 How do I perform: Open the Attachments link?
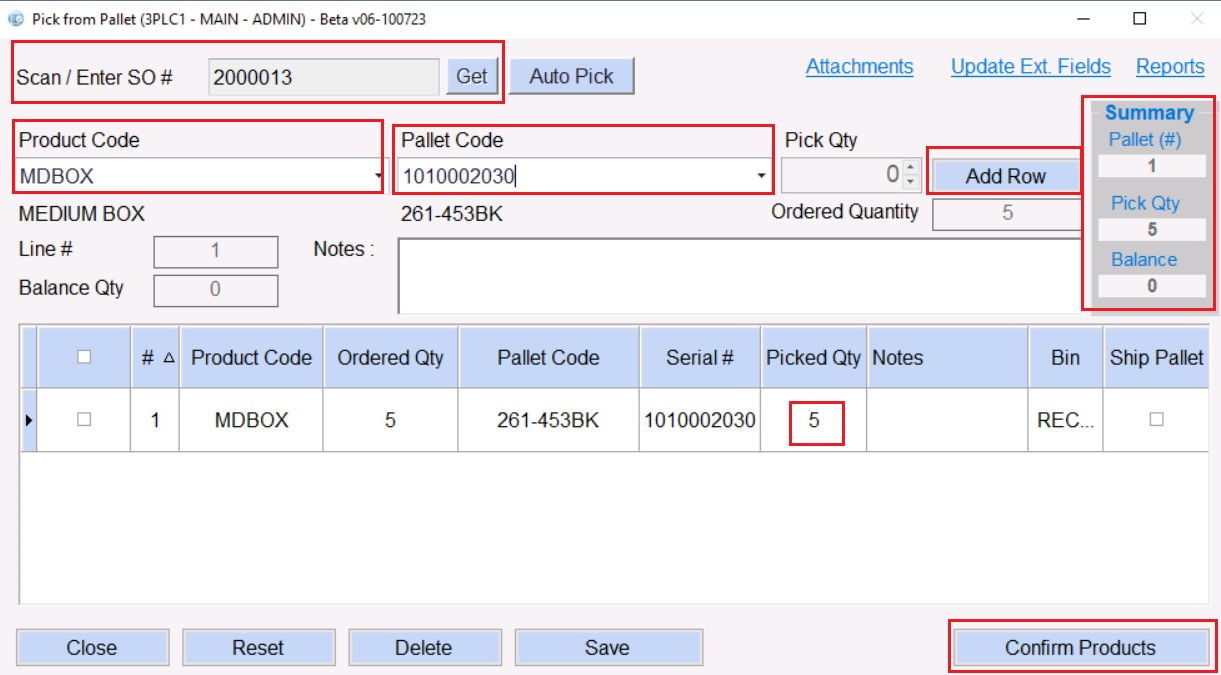pos(859,66)
